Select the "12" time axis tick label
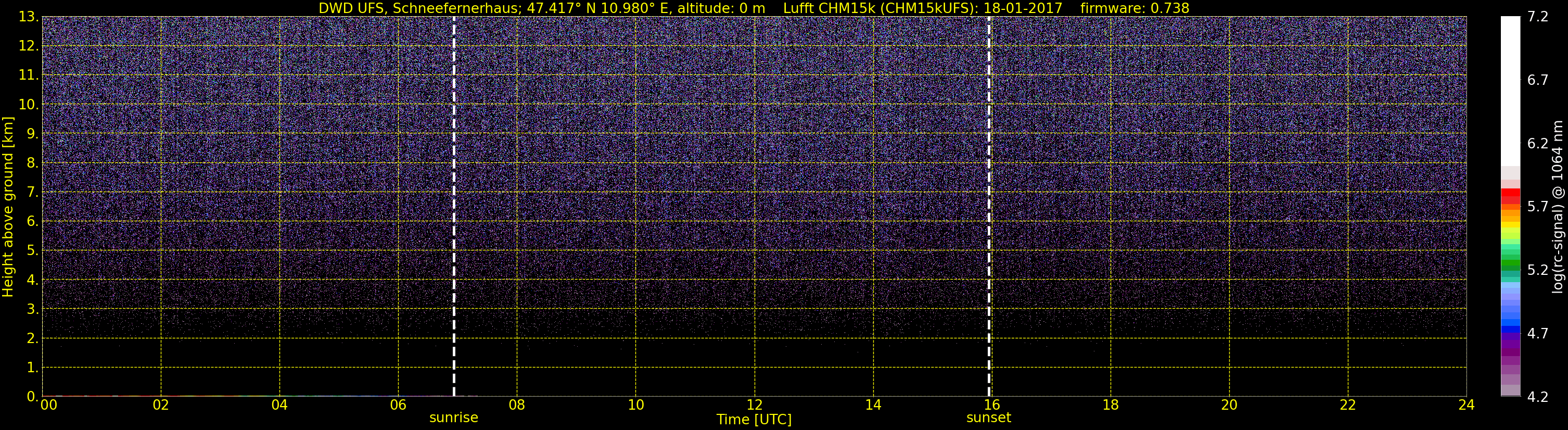1568x430 pixels. click(x=754, y=405)
